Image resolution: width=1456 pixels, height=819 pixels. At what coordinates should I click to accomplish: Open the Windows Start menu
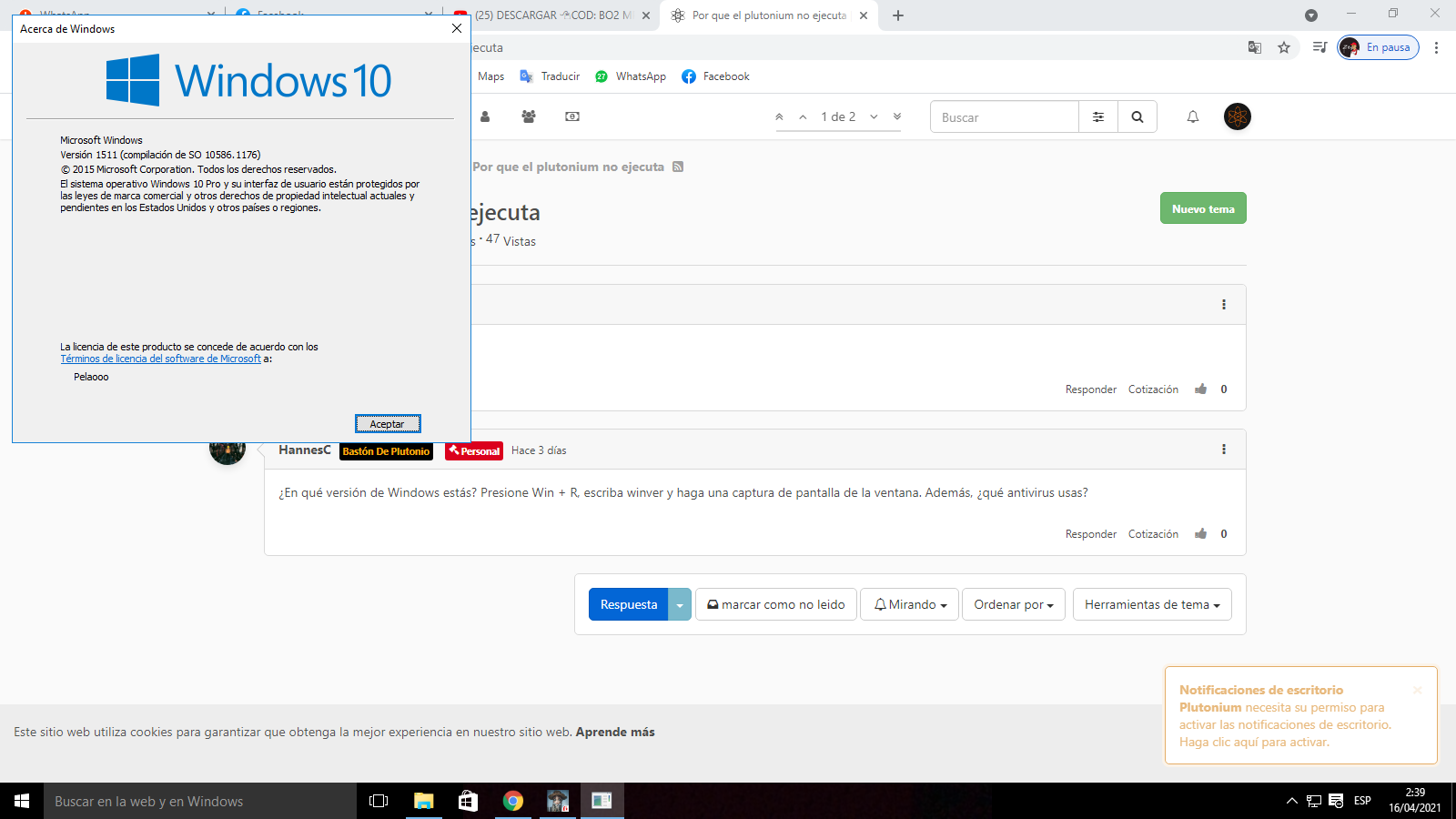[22, 801]
